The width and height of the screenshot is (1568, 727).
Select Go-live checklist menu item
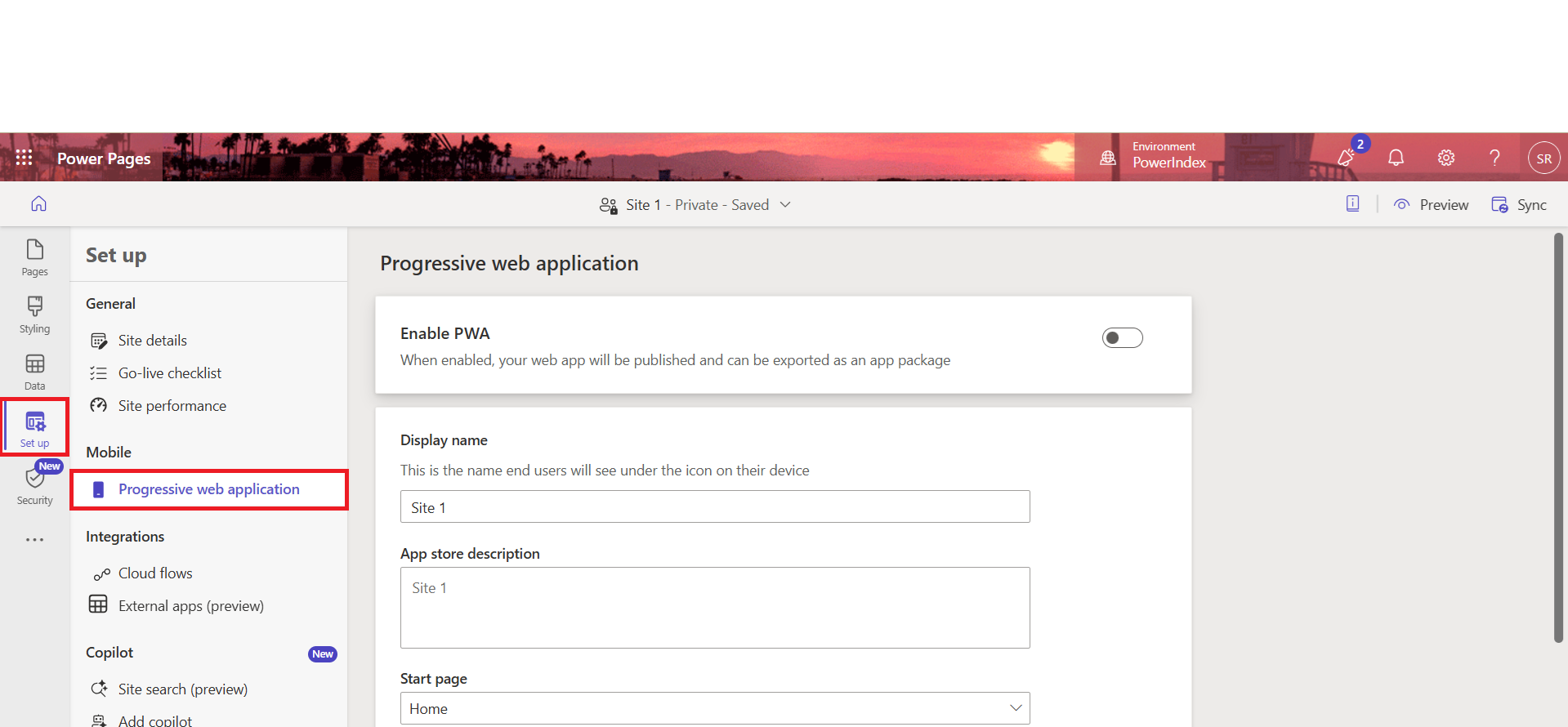point(170,373)
